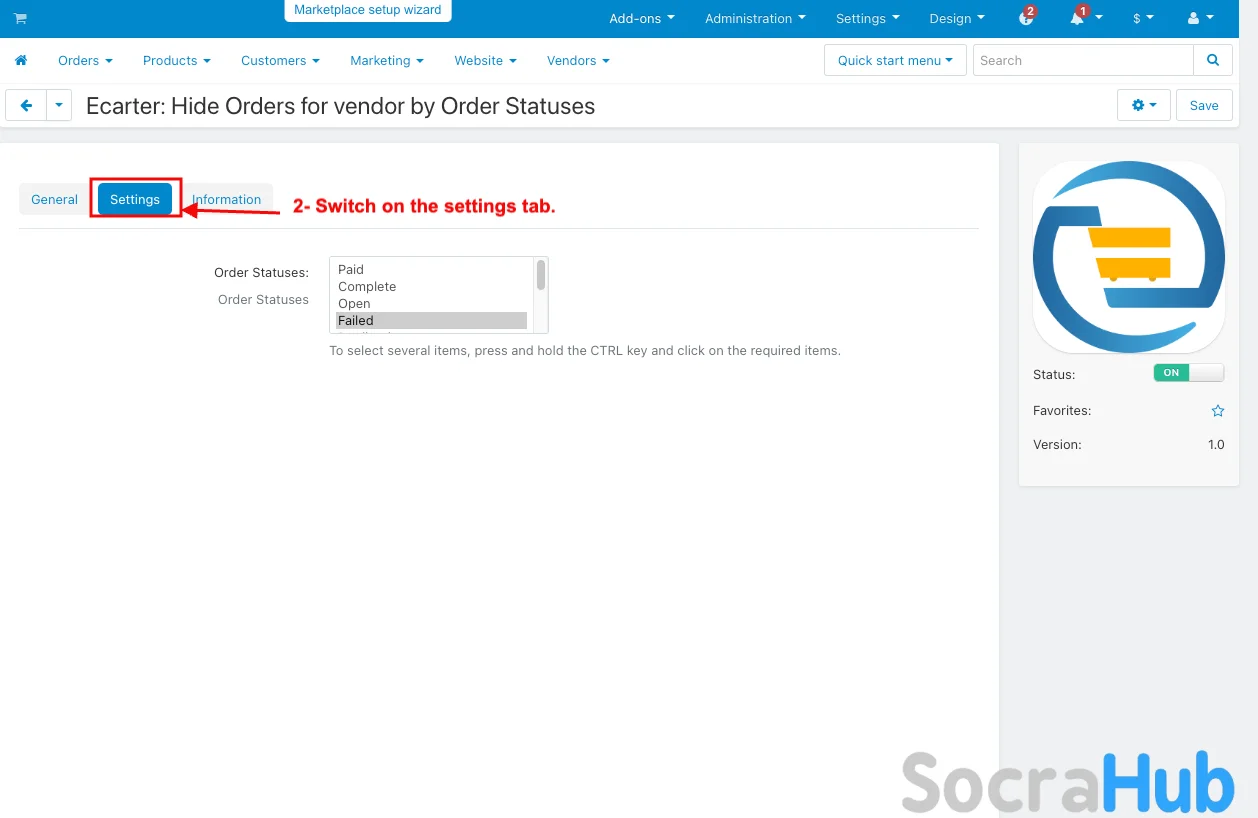Expand the Orders menu
Viewport: 1258px width, 818px height.
[85, 60]
